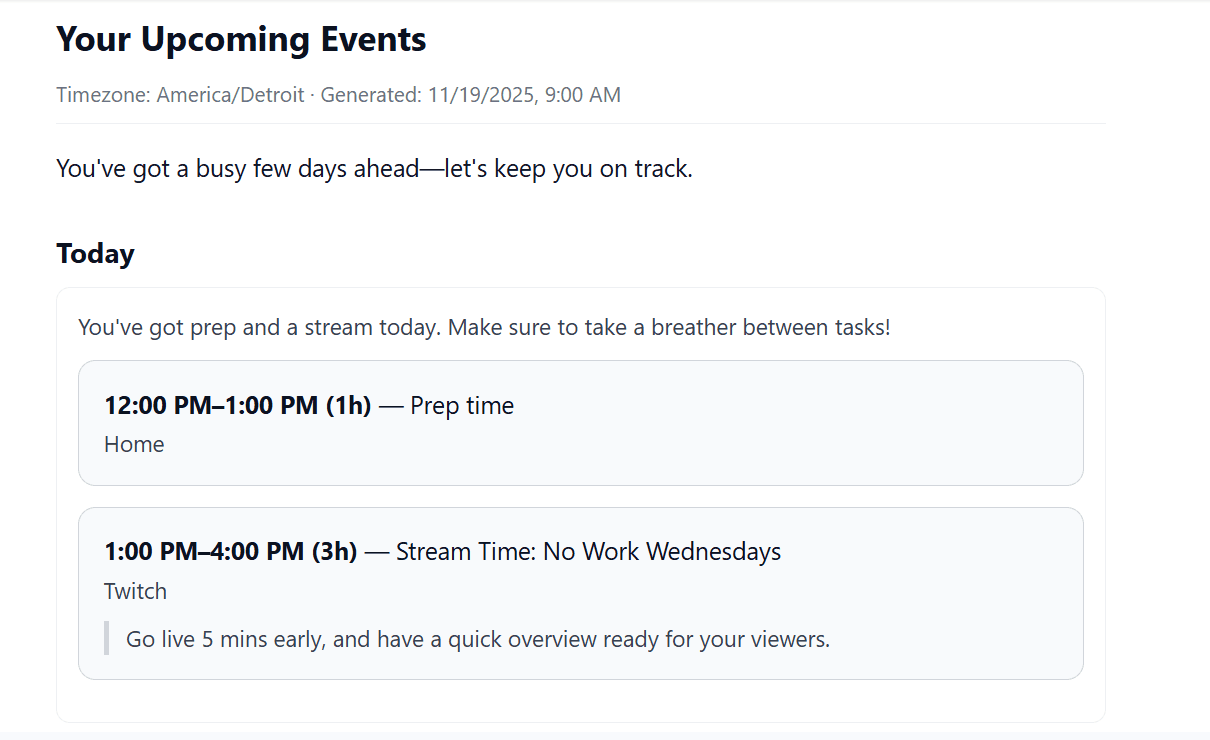Image resolution: width=1210 pixels, height=740 pixels.
Task: Click the "Twitch" location text
Action: coord(135,592)
